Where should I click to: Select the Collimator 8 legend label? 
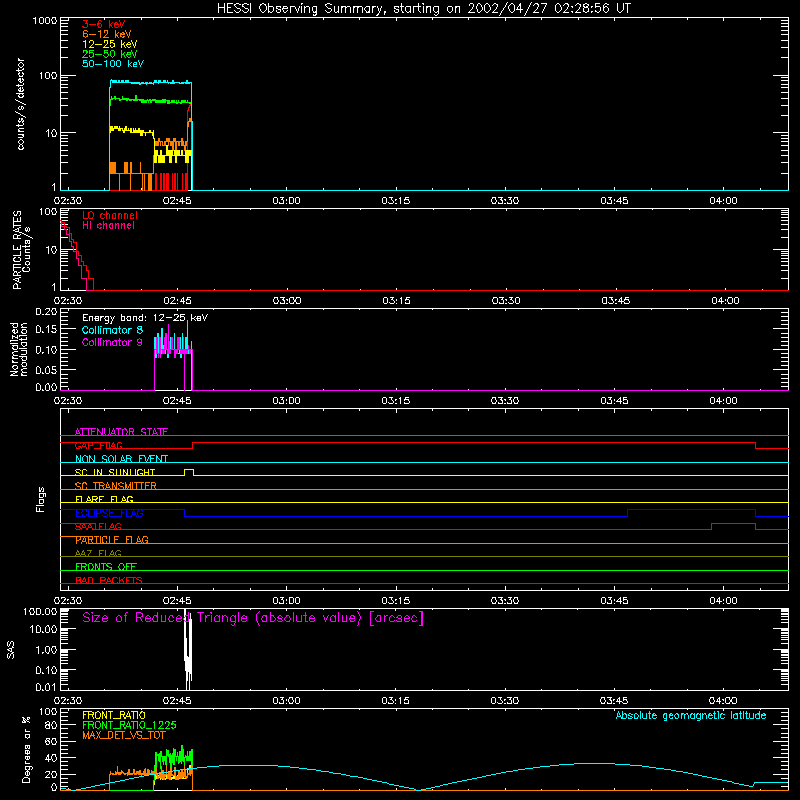(112, 330)
